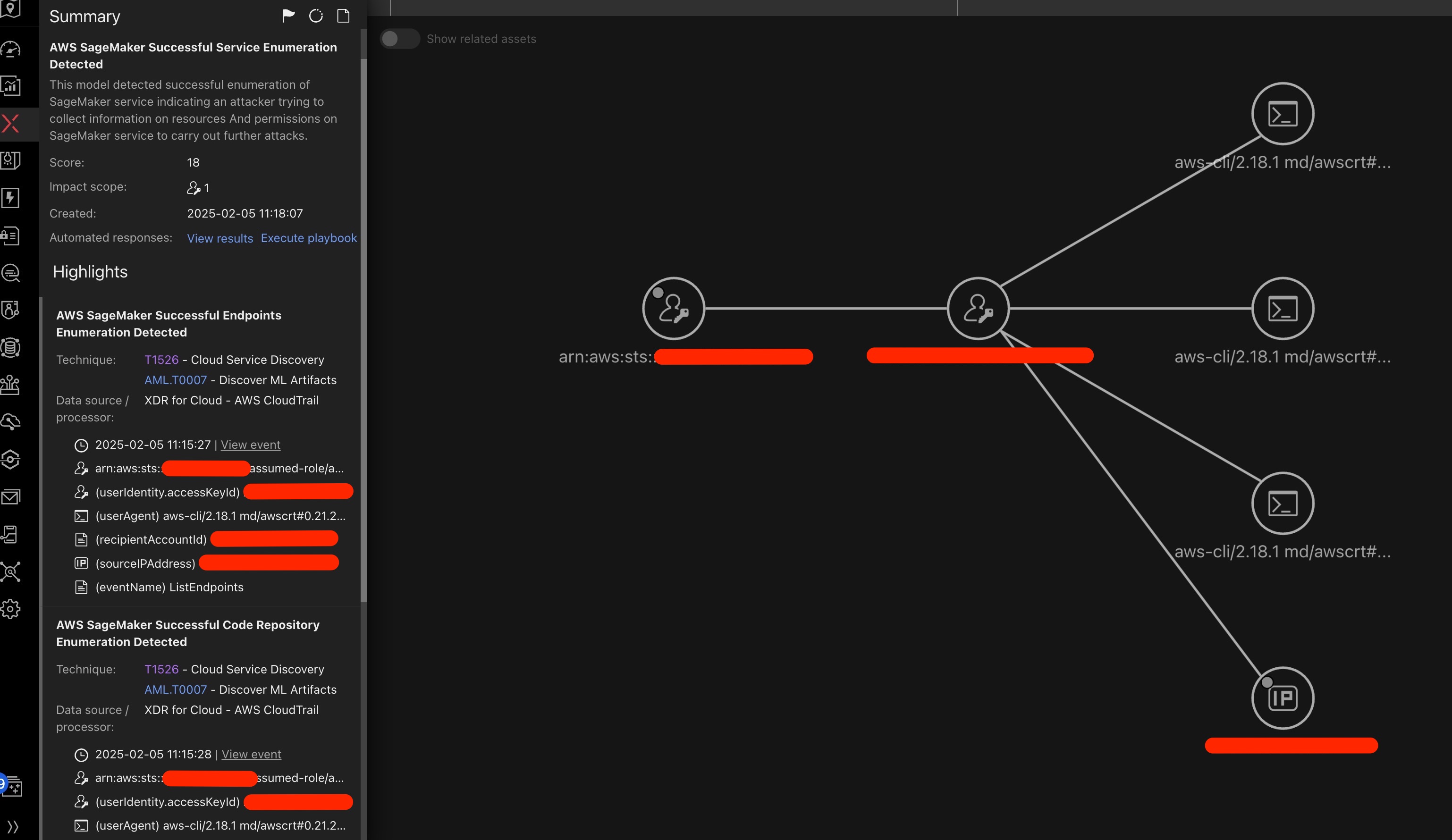Screen dimensions: 1452x840
Task: Open T1526 technique link in Endpoints highlight
Action: [x=161, y=360]
